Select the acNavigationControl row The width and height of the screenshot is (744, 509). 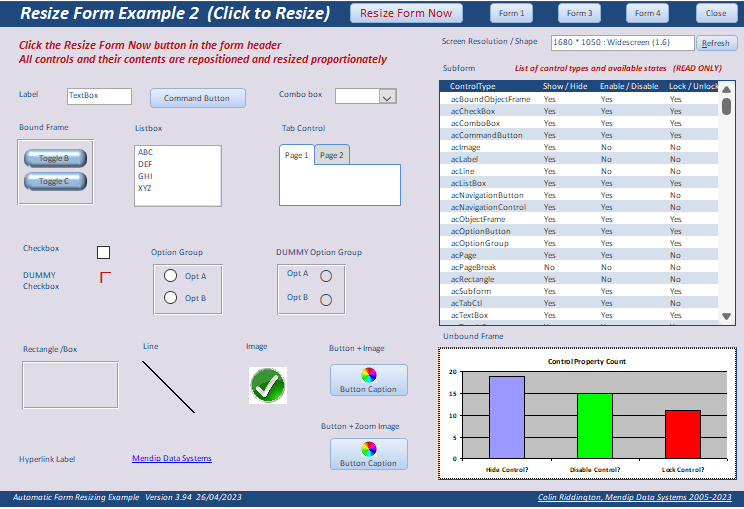pos(579,207)
